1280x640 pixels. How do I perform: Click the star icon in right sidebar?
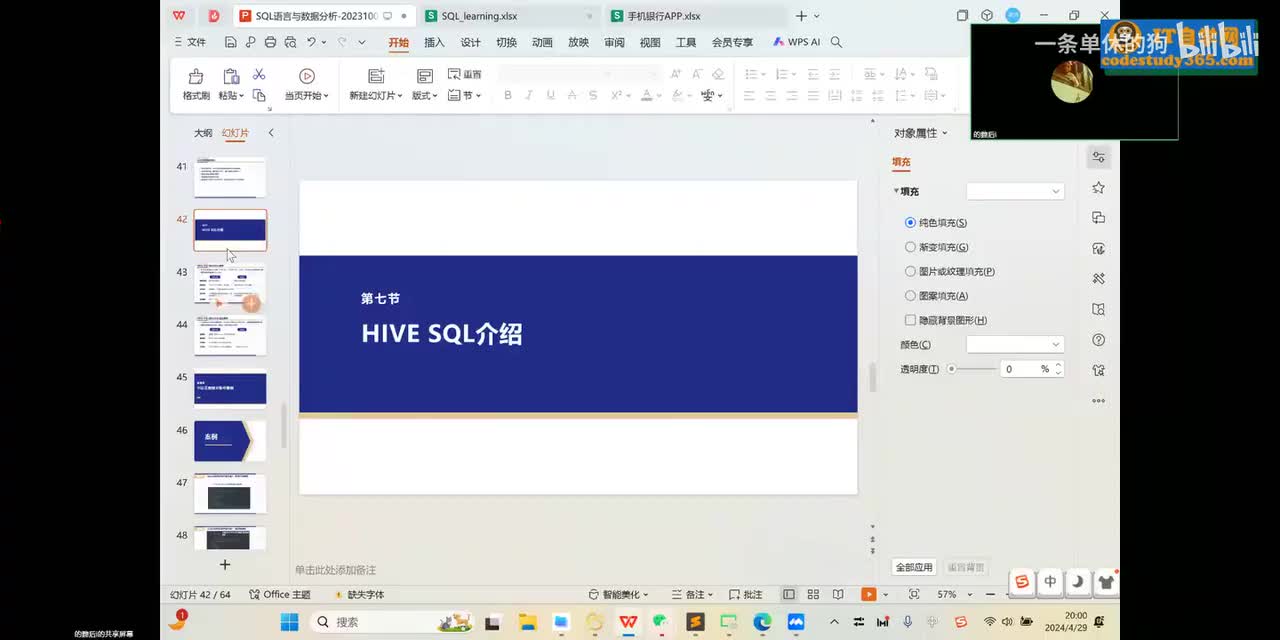1099,188
